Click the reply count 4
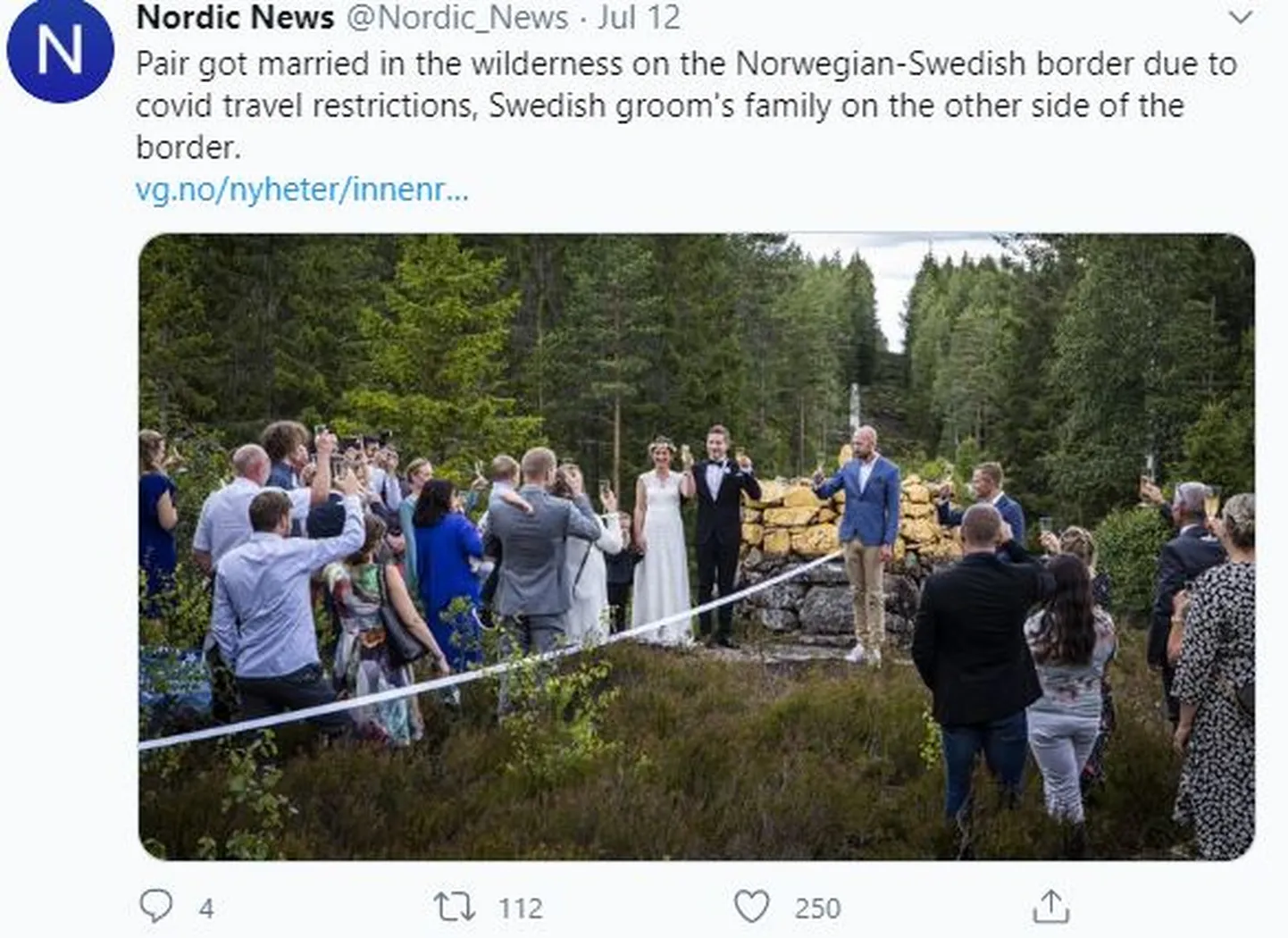The height and width of the screenshot is (938, 1288). click(x=206, y=909)
